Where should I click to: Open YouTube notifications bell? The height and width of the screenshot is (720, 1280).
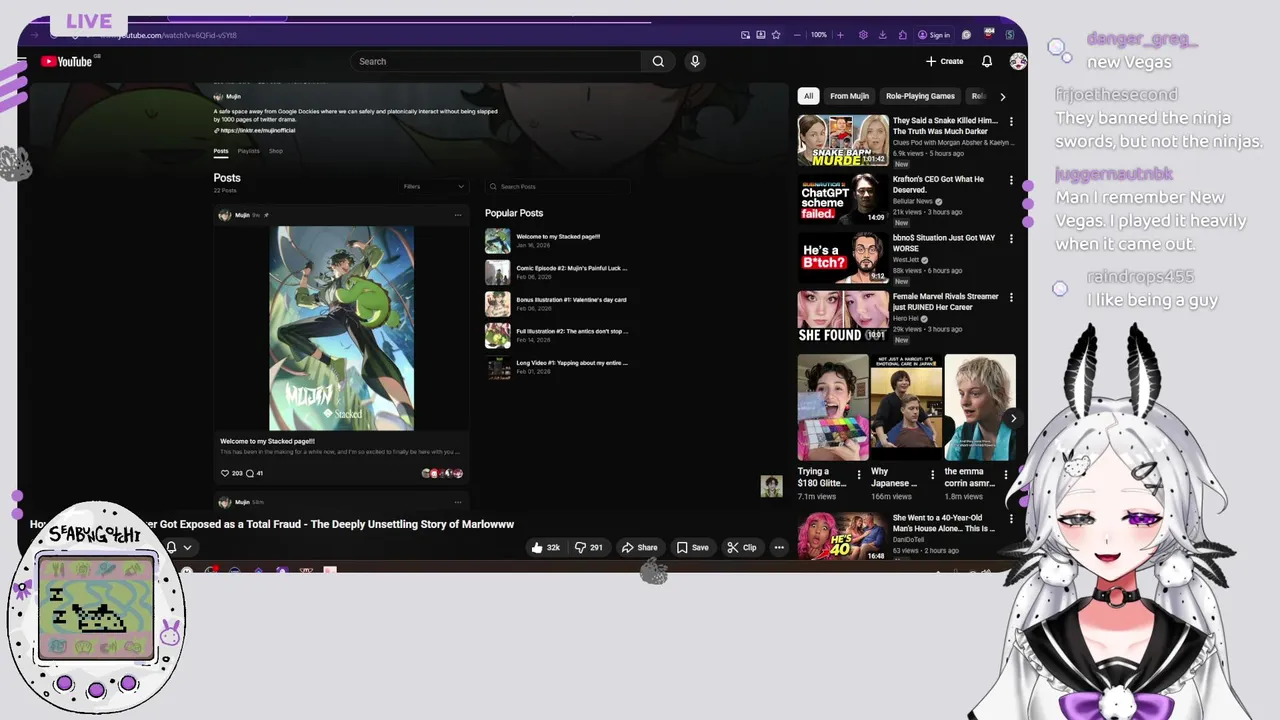click(x=987, y=61)
